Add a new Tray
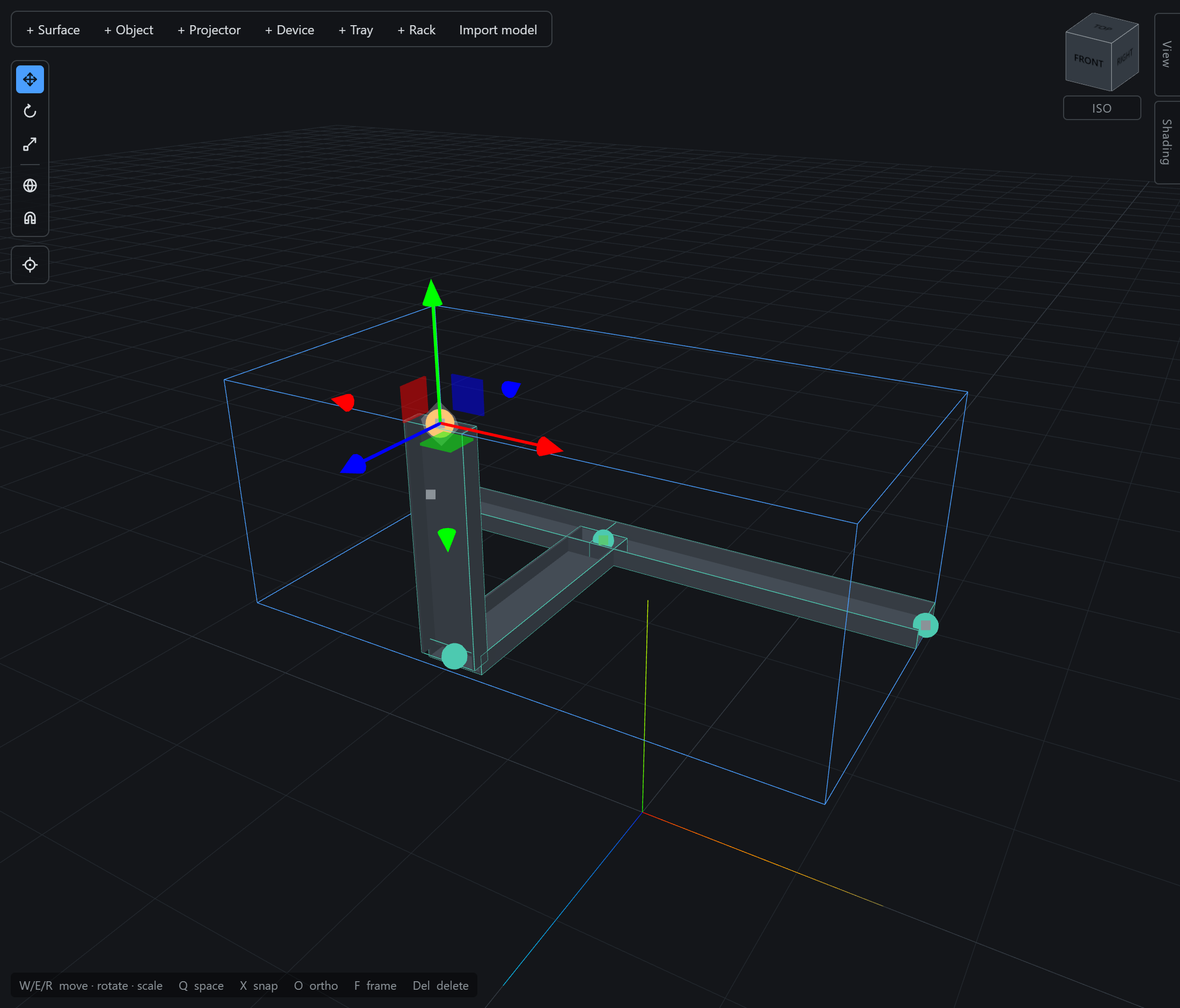Screen dimensions: 1180x1008 tap(356, 29)
